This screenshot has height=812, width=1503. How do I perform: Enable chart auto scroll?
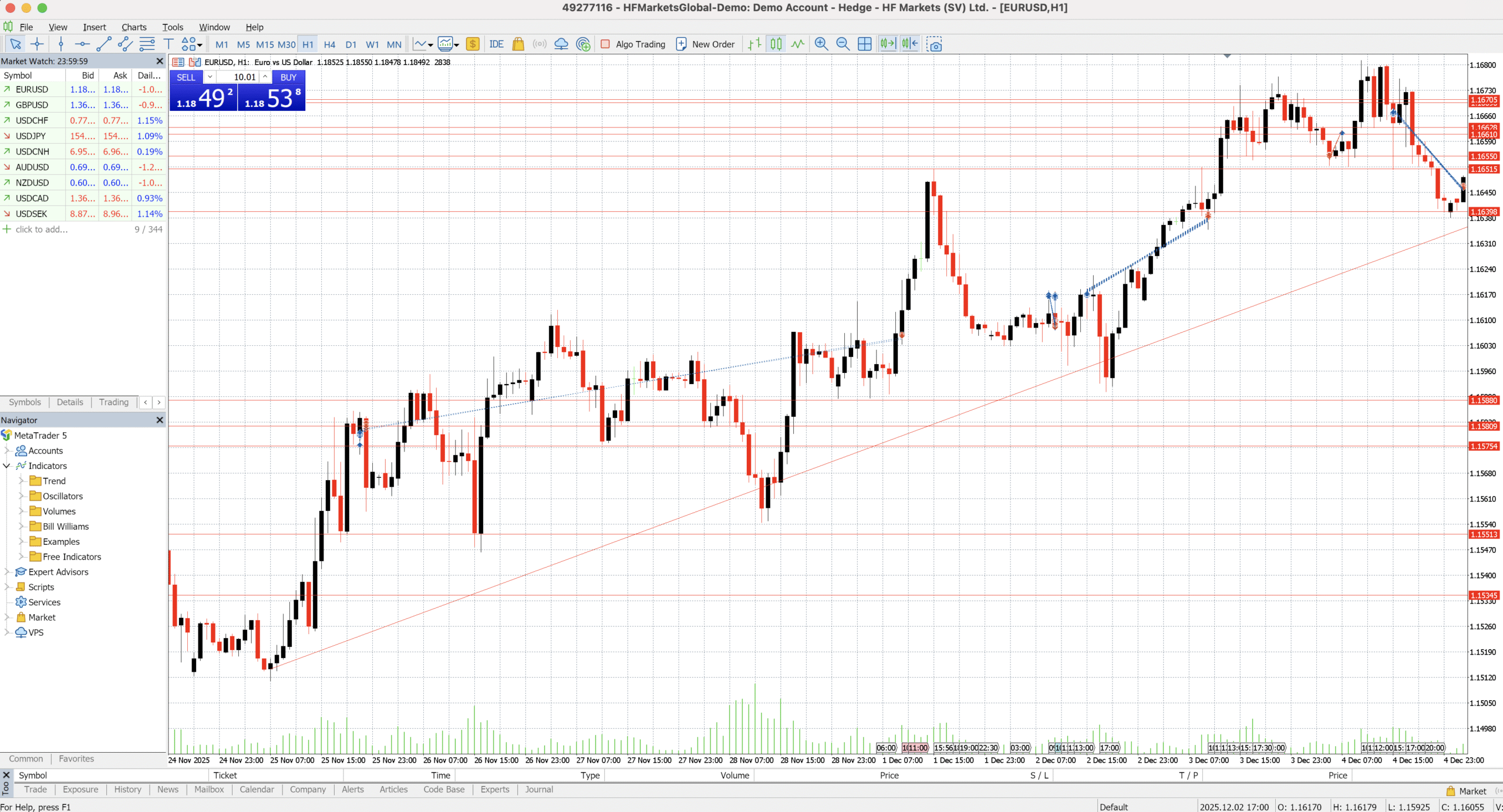[x=888, y=43]
